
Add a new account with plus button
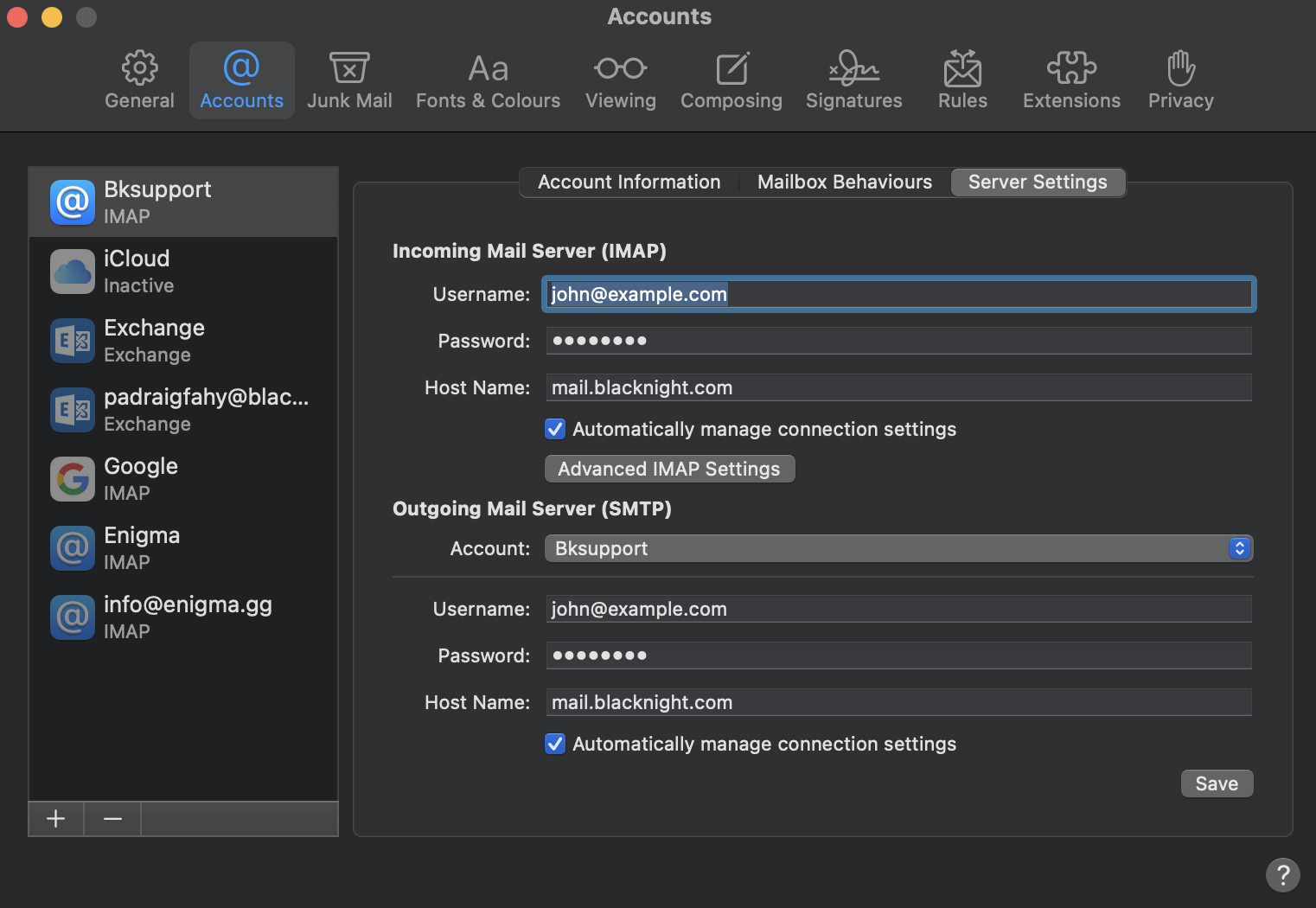56,818
